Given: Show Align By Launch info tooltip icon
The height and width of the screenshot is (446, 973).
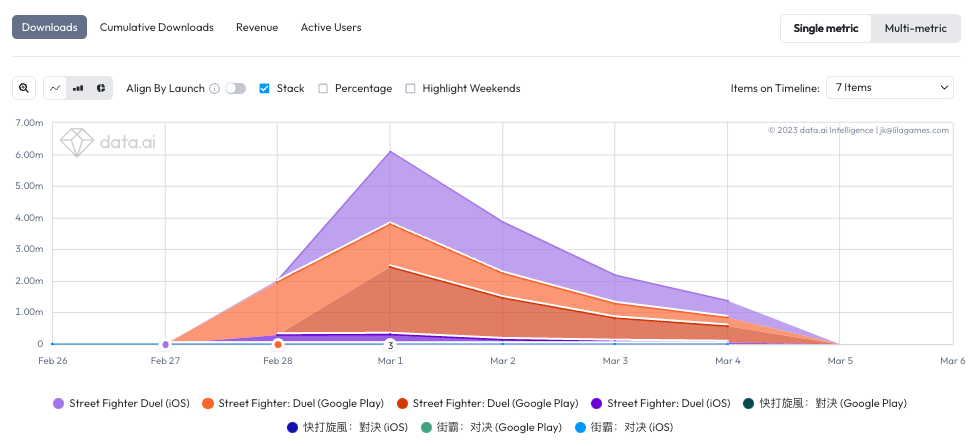Looking at the screenshot, I should click(215, 89).
